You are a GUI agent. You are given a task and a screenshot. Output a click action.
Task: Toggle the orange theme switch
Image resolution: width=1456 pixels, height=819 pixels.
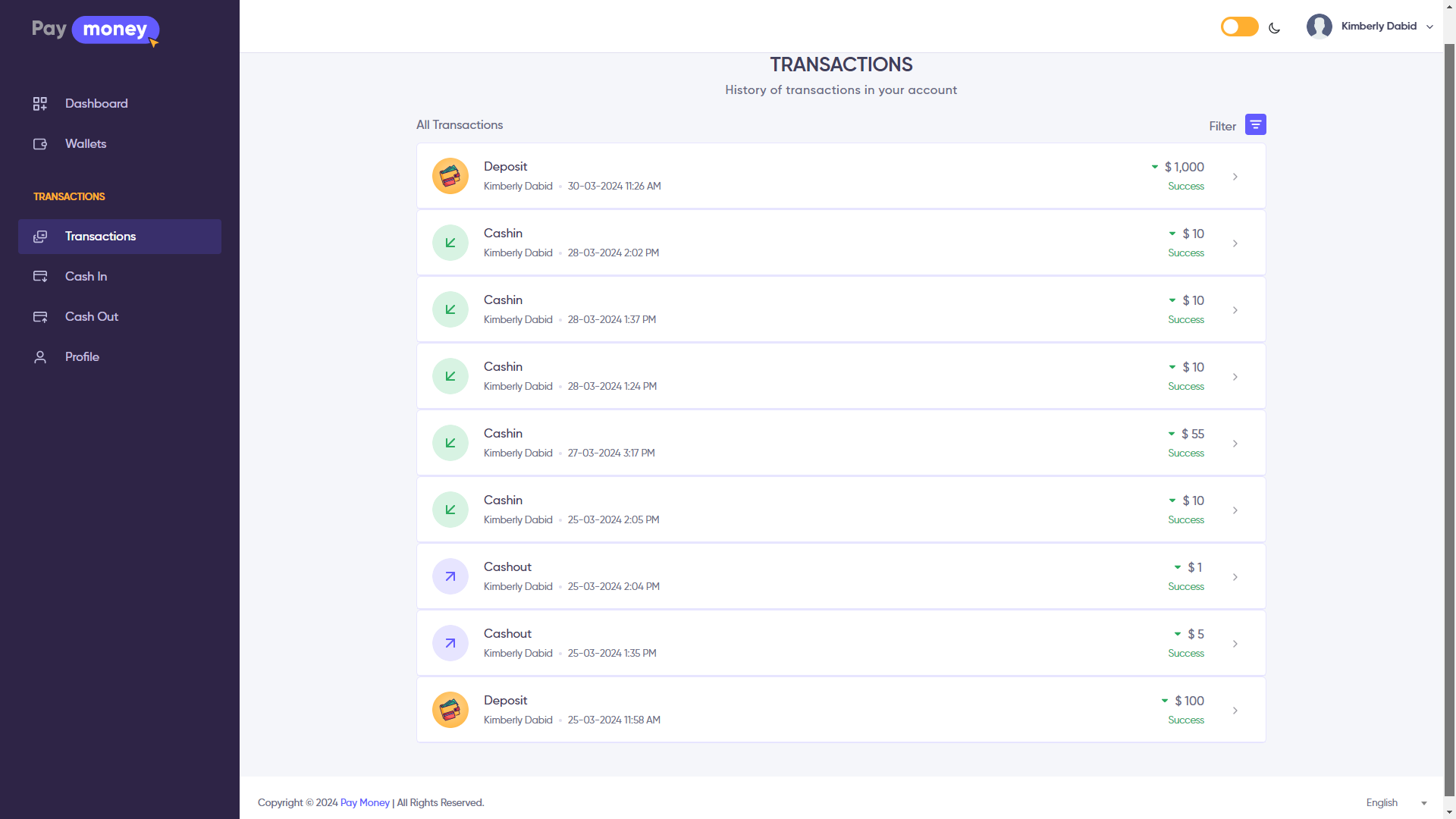(x=1239, y=27)
